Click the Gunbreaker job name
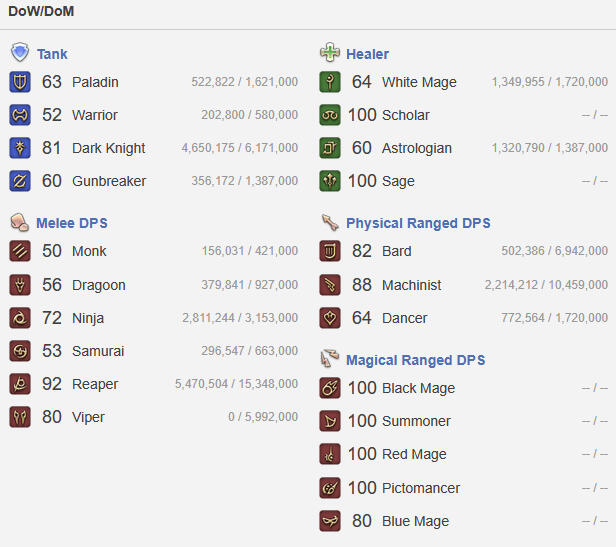This screenshot has width=616, height=547. click(x=109, y=181)
